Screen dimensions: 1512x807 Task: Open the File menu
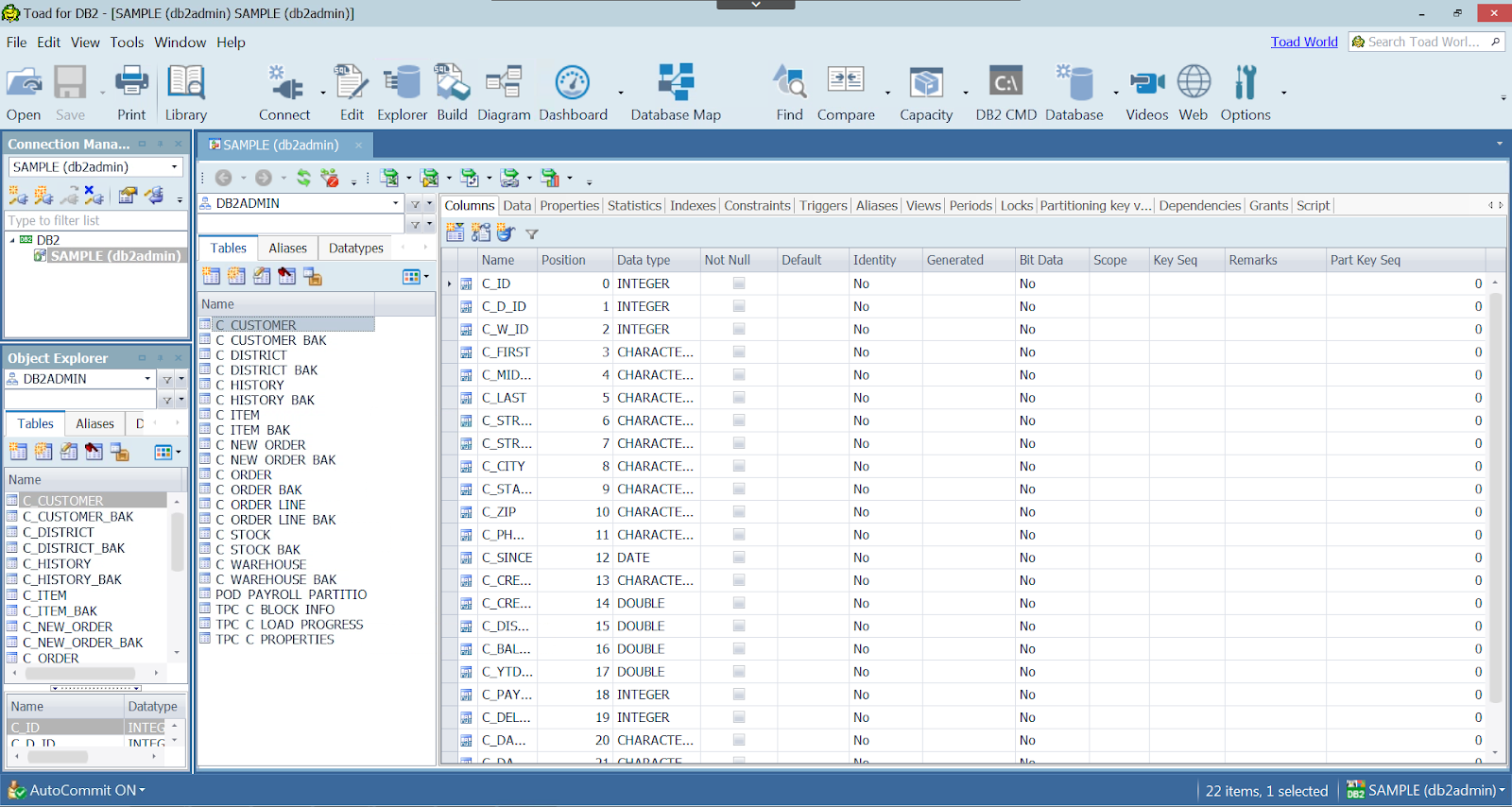[x=16, y=43]
